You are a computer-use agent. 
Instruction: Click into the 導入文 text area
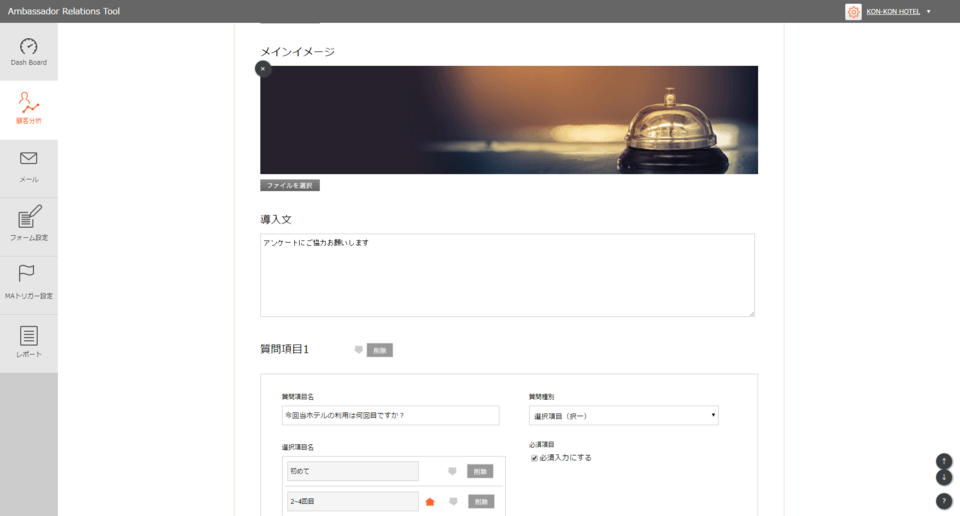tap(507, 275)
